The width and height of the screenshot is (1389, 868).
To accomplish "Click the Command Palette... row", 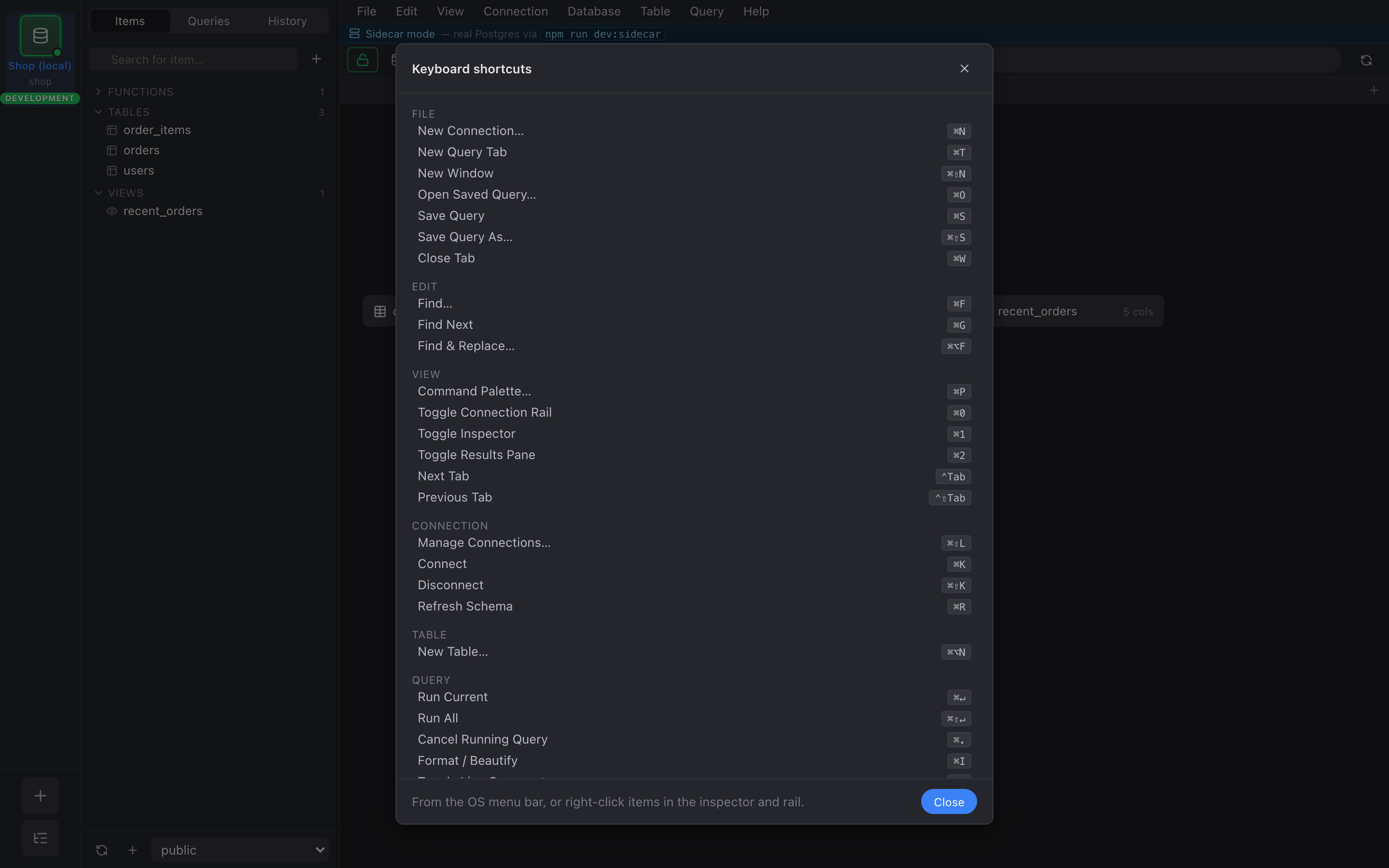I will click(694, 392).
